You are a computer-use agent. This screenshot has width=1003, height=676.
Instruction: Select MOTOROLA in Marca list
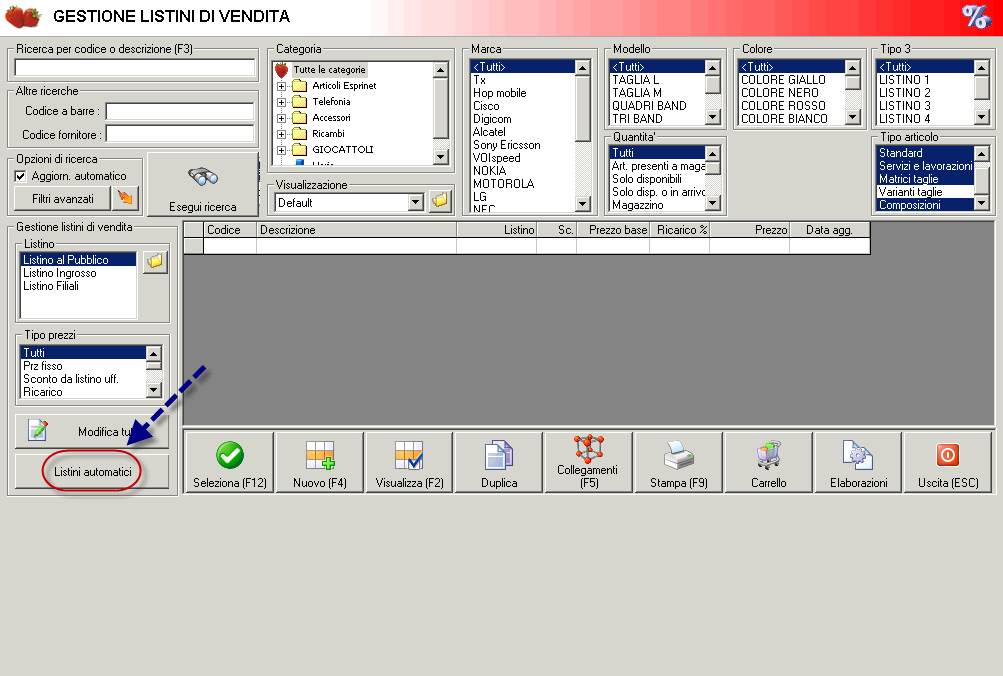click(523, 184)
